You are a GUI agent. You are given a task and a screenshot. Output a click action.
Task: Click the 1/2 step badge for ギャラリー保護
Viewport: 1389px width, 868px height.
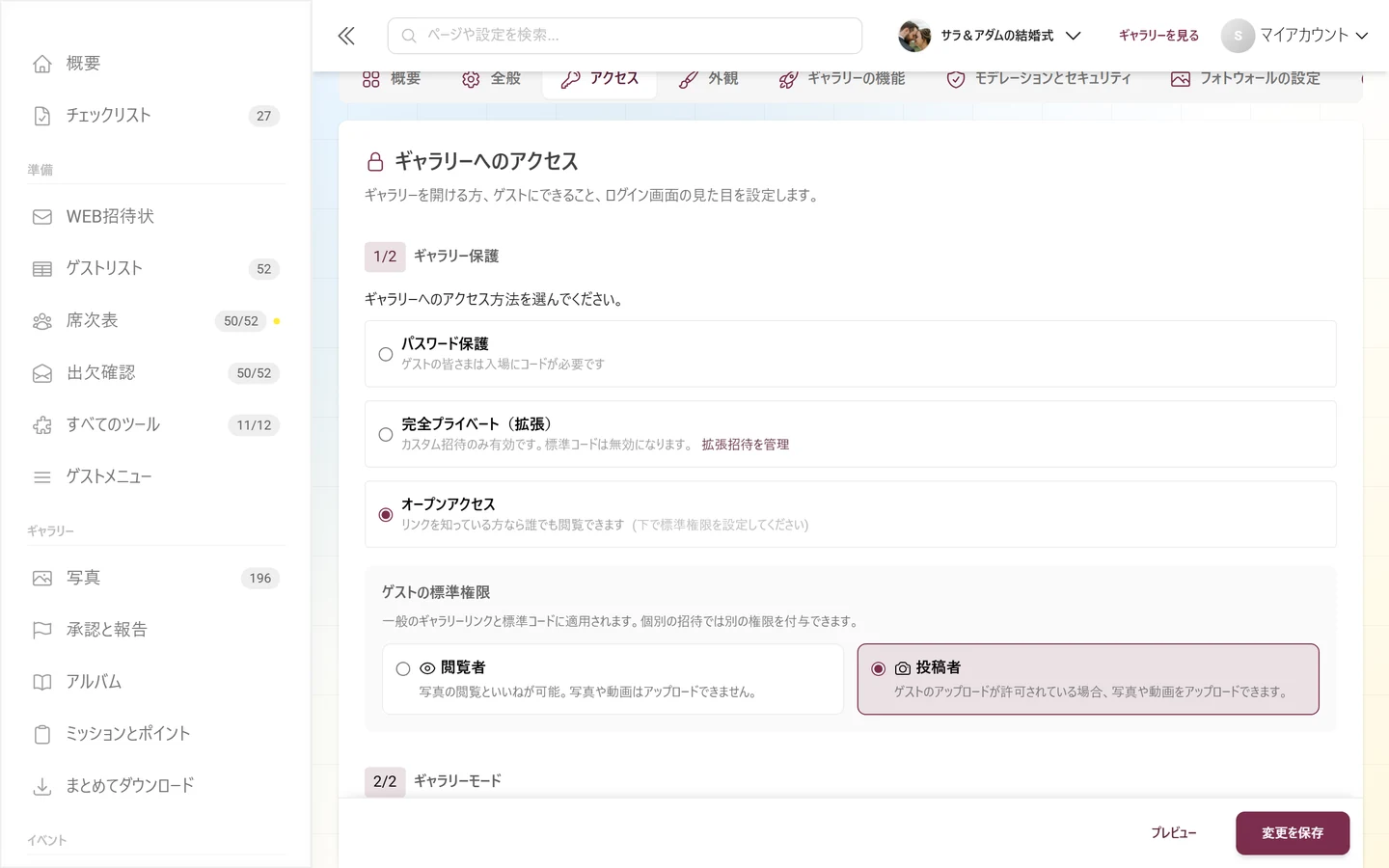[385, 257]
